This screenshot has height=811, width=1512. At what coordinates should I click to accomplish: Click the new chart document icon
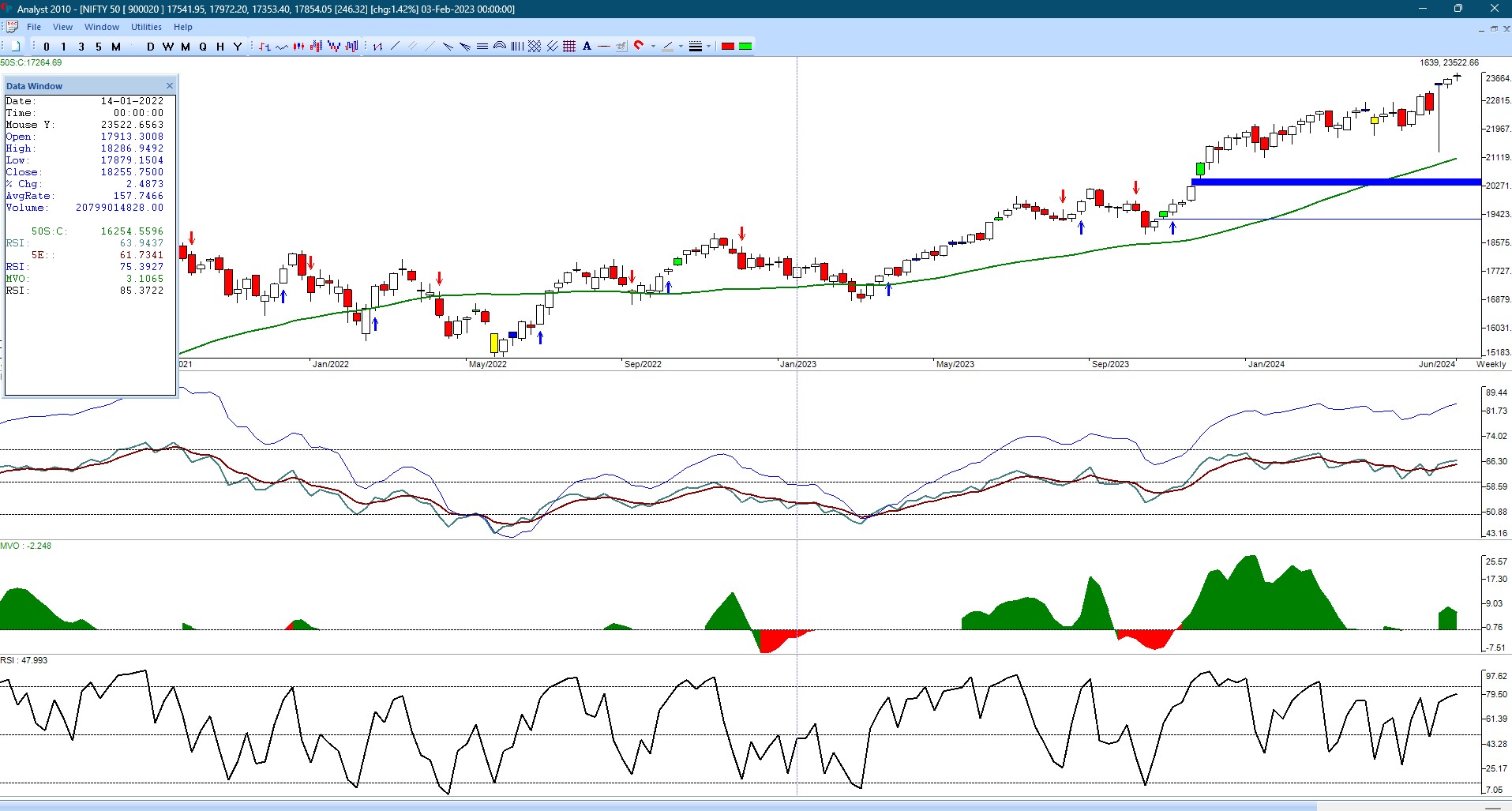point(15,47)
